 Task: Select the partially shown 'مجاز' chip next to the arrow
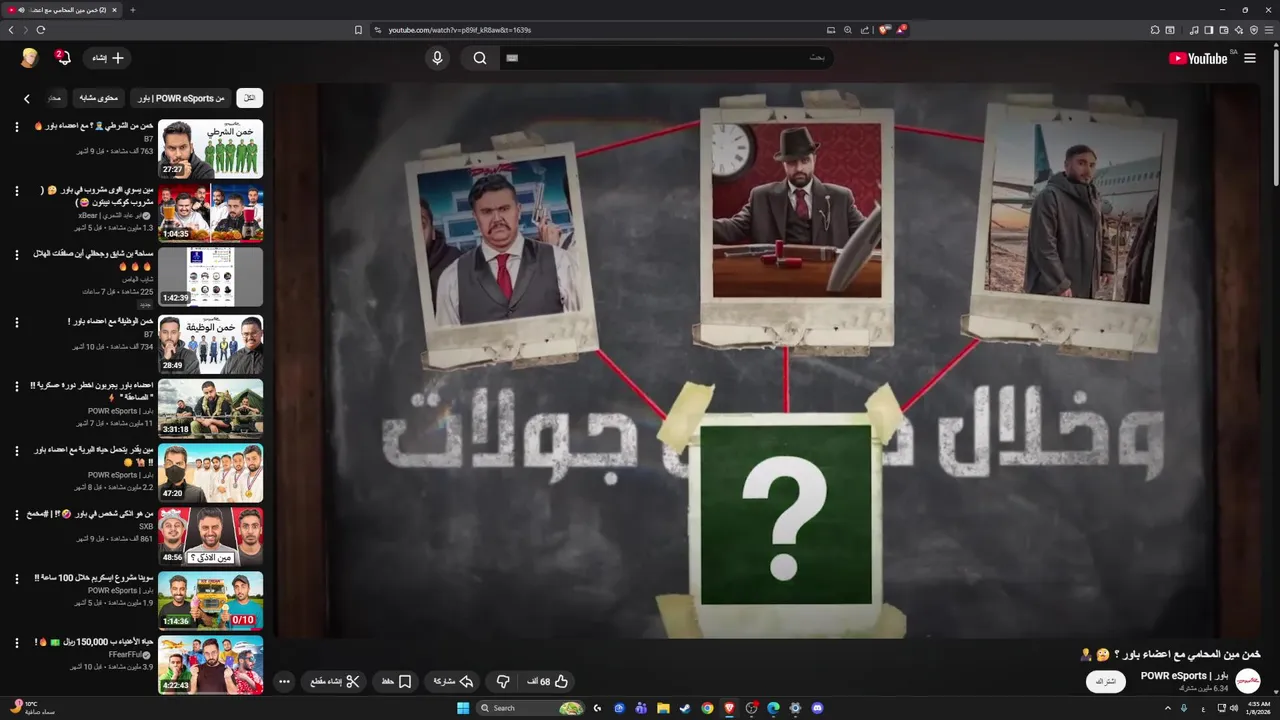tap(56, 98)
